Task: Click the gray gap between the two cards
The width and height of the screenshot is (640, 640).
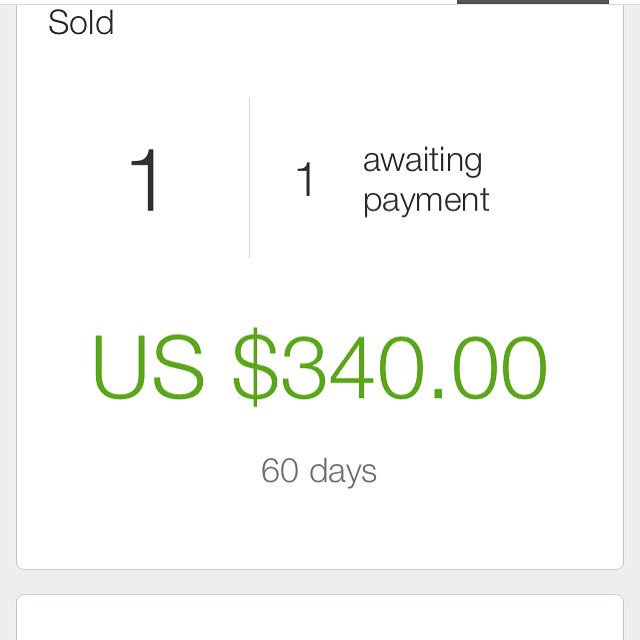Action: [x=320, y=582]
